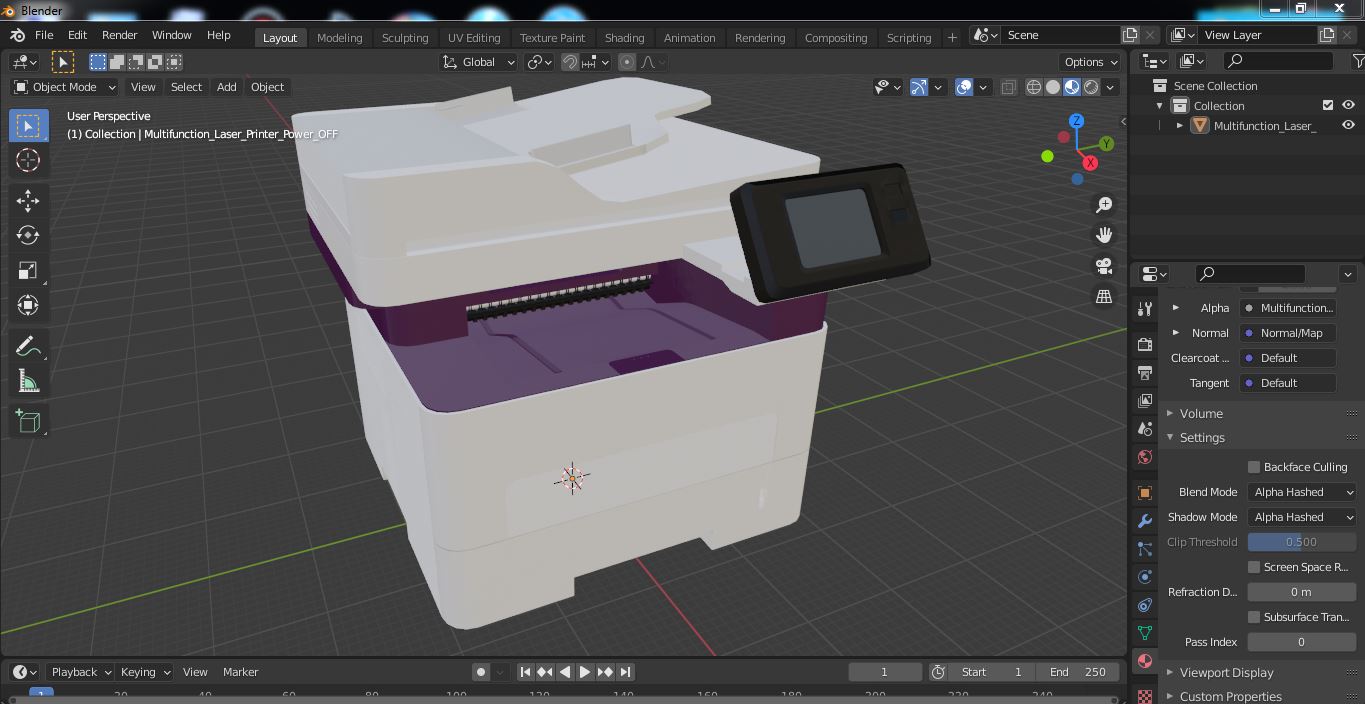
Task: Toggle the camera view icon
Action: tap(1104, 266)
